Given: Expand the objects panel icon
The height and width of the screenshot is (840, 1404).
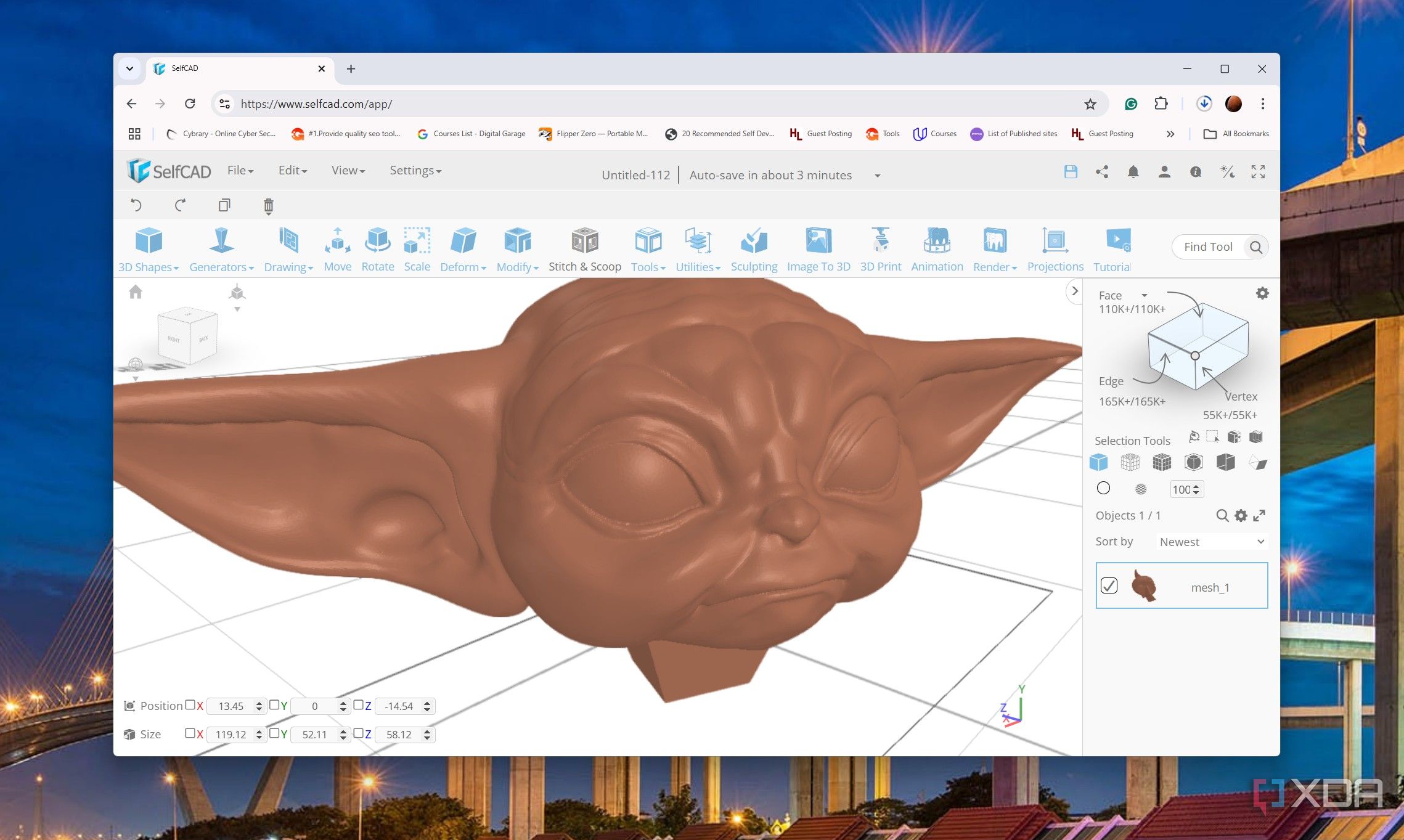Looking at the screenshot, I should [1260, 515].
